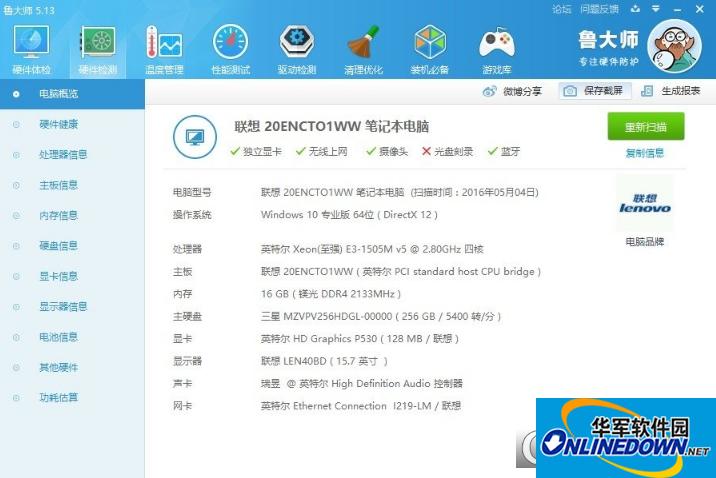Click the HD Graphics P530 value
Screen dimensions: 716x478
(360, 339)
